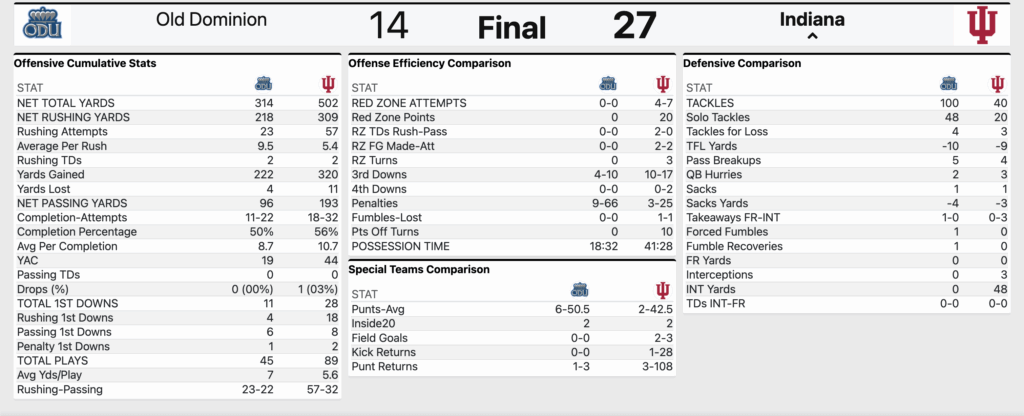This screenshot has width=1024, height=416.
Task: Click the Offensive Cumulative Stats panel title
Action: [85, 63]
